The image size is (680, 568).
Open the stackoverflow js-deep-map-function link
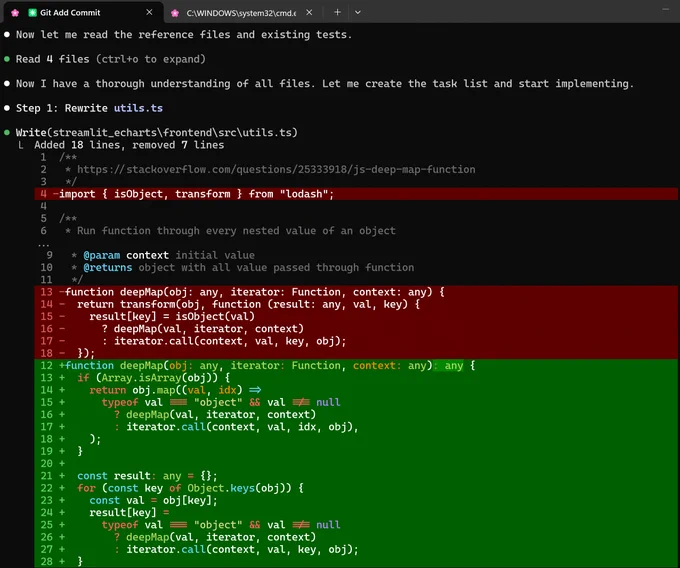pos(276,170)
